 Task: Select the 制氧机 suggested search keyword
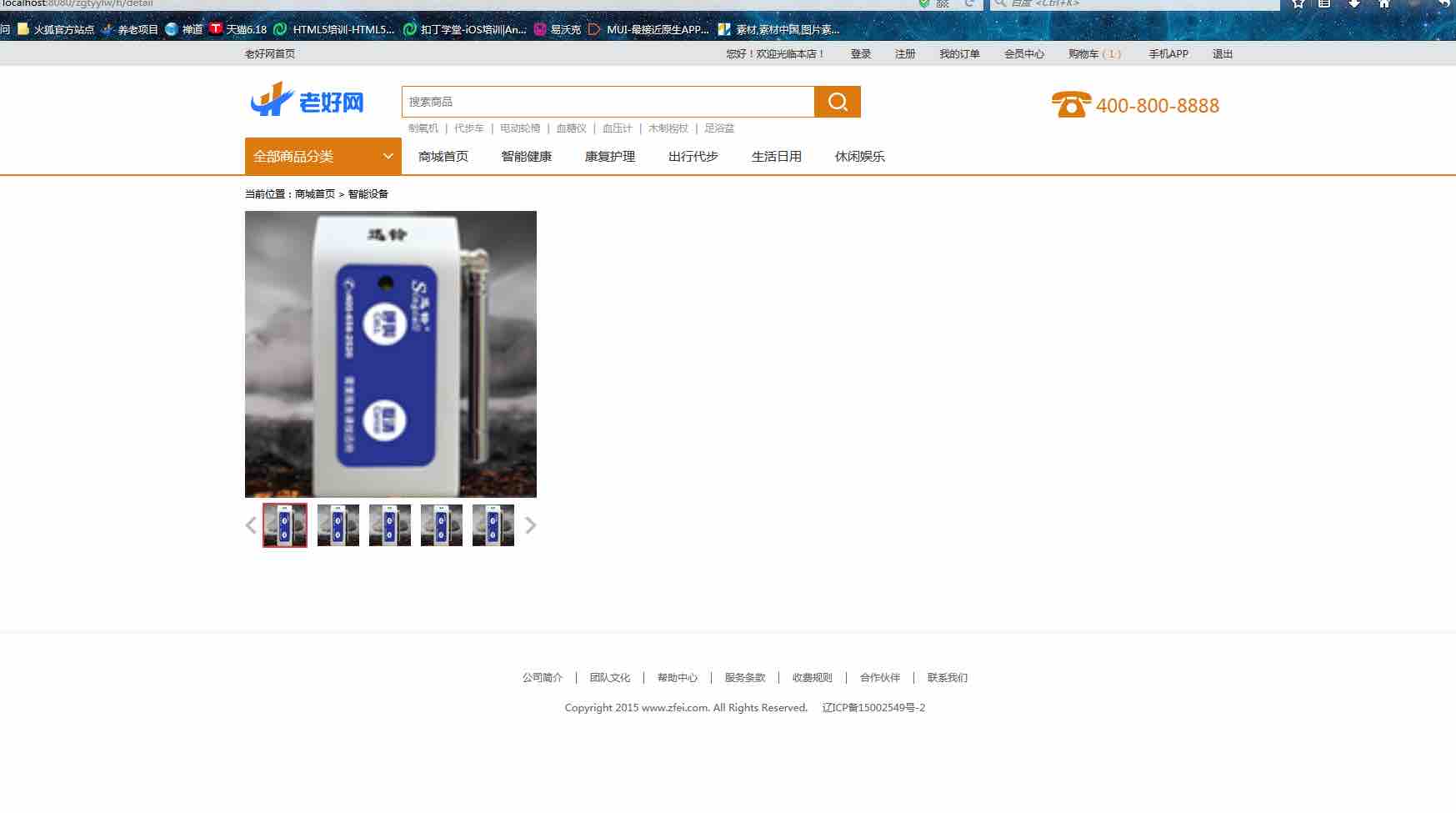[x=423, y=128]
